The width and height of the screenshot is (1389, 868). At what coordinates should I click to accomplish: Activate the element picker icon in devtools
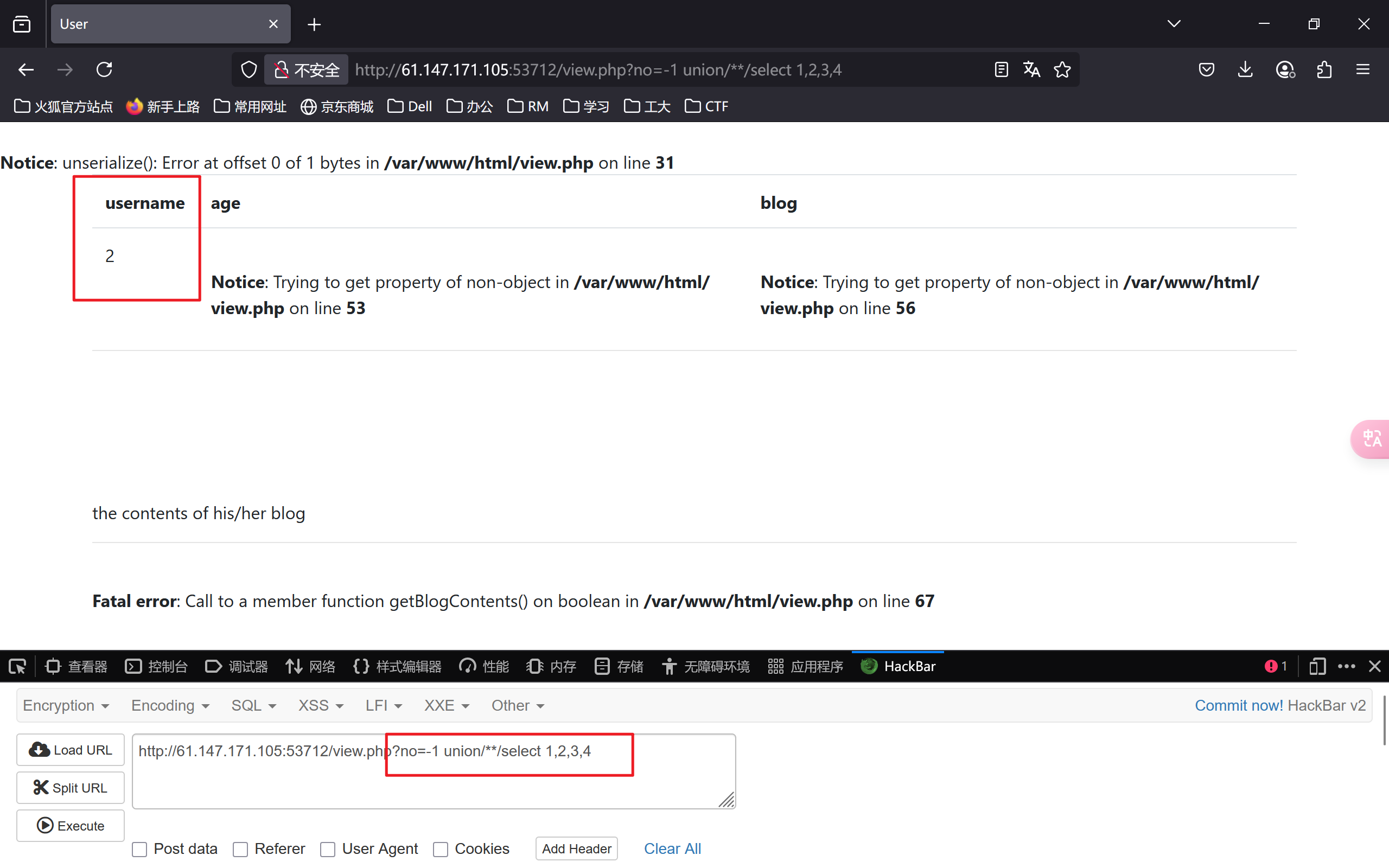17,667
